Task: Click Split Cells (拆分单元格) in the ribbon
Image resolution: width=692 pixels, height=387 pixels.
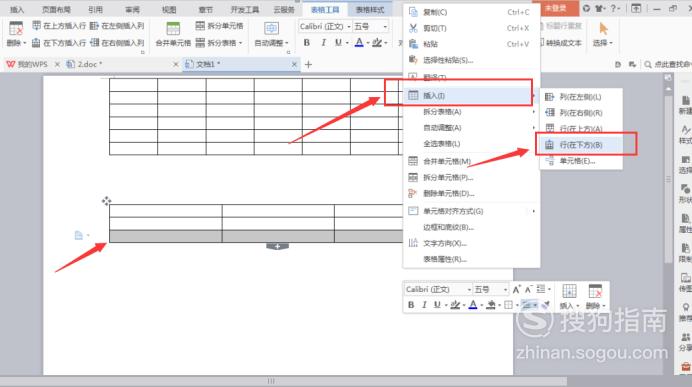Action: pos(219,26)
